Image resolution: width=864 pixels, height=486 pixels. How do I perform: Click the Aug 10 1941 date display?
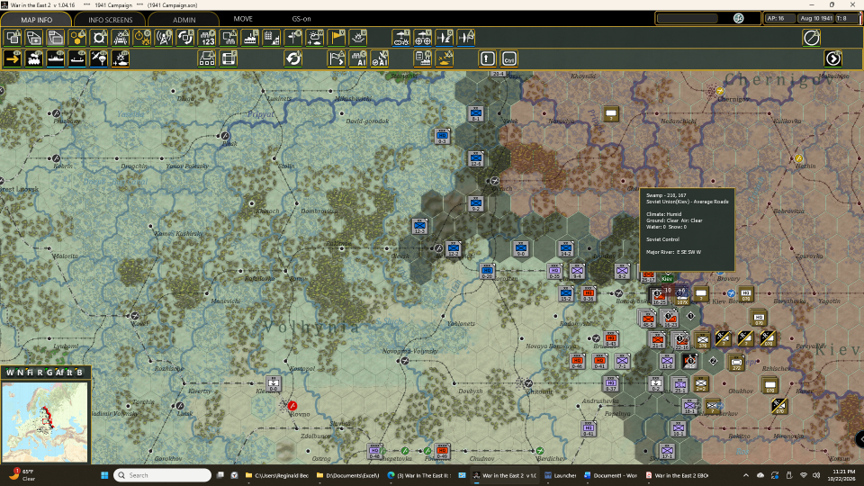pyautogui.click(x=816, y=18)
